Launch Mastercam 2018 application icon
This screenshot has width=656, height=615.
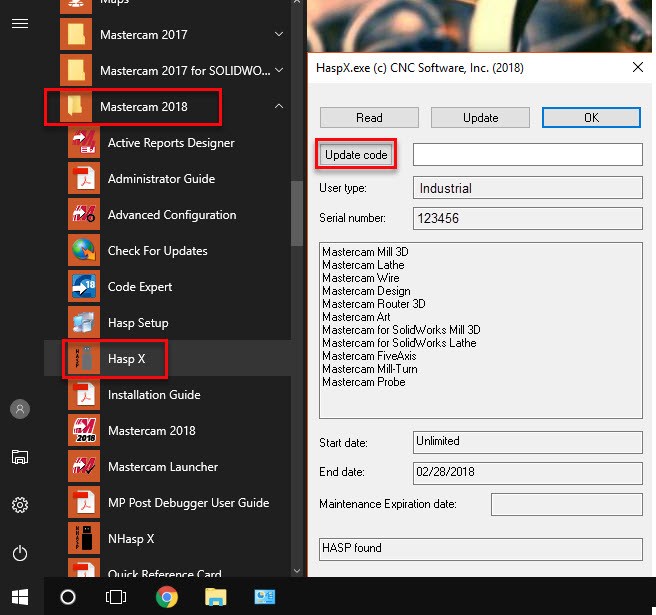84,430
